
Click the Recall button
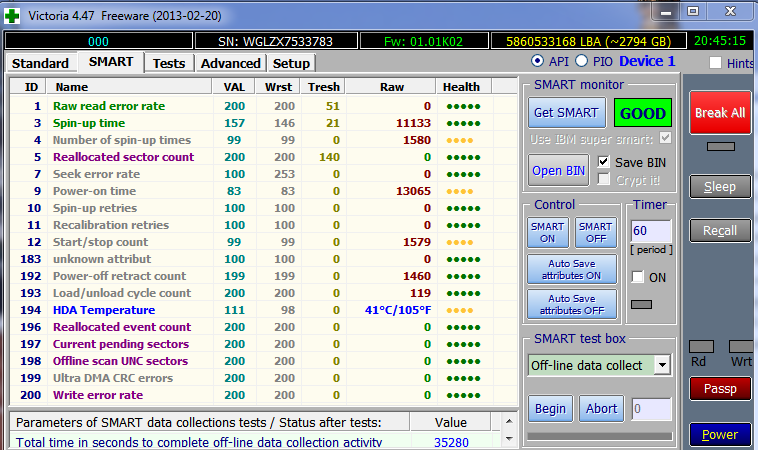tap(720, 231)
